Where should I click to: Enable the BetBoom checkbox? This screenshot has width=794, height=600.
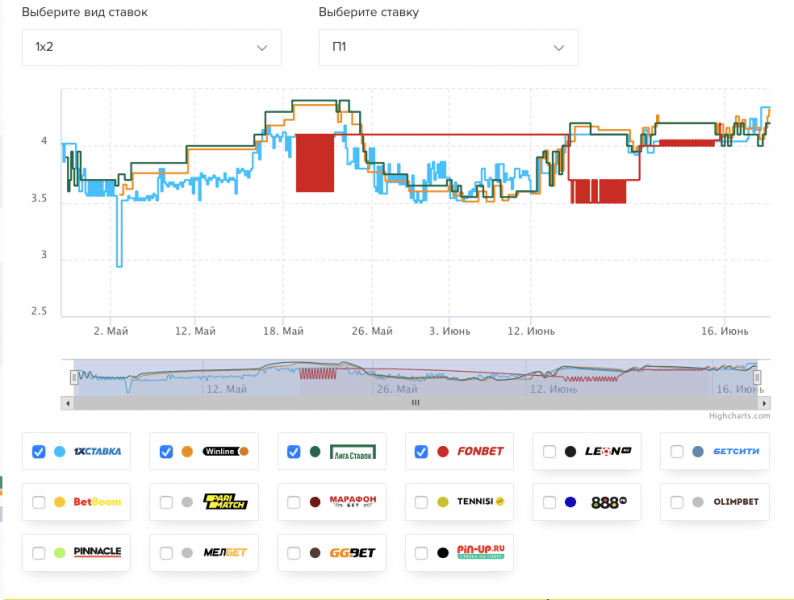point(39,502)
